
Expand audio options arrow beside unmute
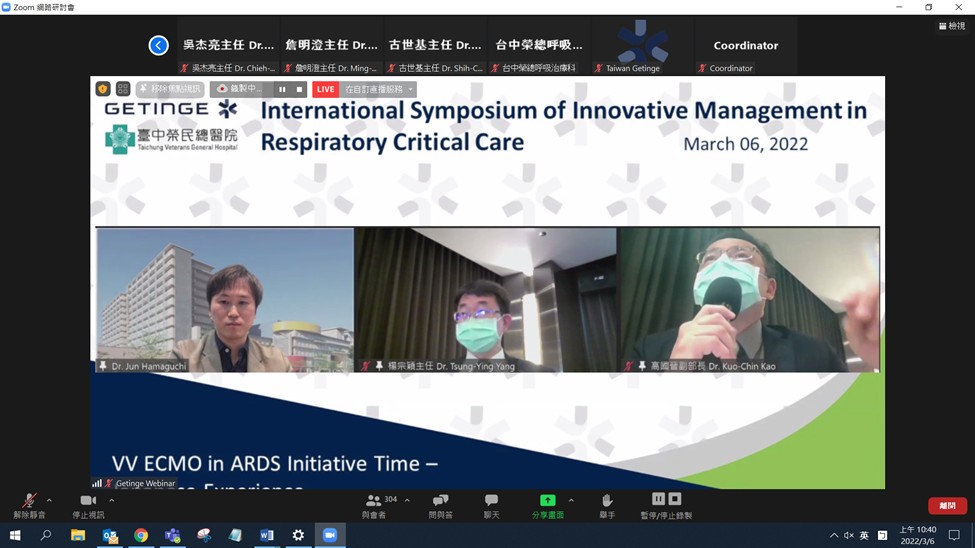pos(49,500)
